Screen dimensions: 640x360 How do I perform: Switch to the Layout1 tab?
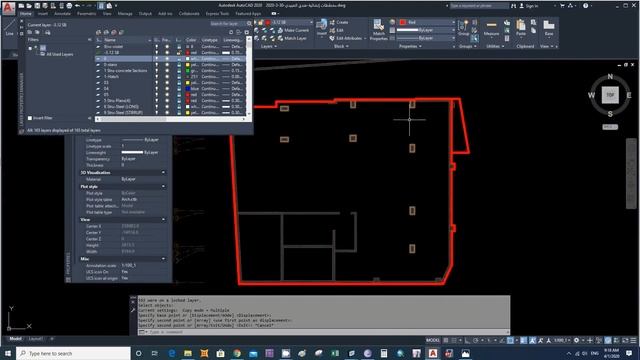(x=36, y=339)
